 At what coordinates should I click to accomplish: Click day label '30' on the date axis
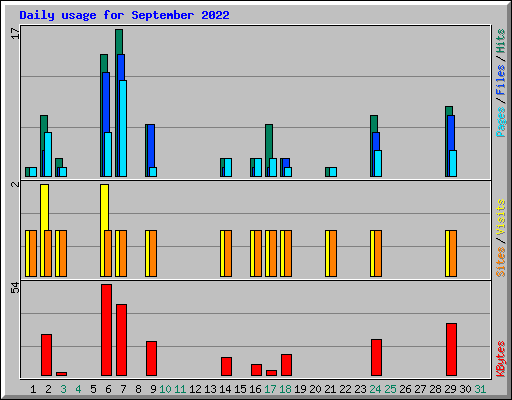coord(465,389)
